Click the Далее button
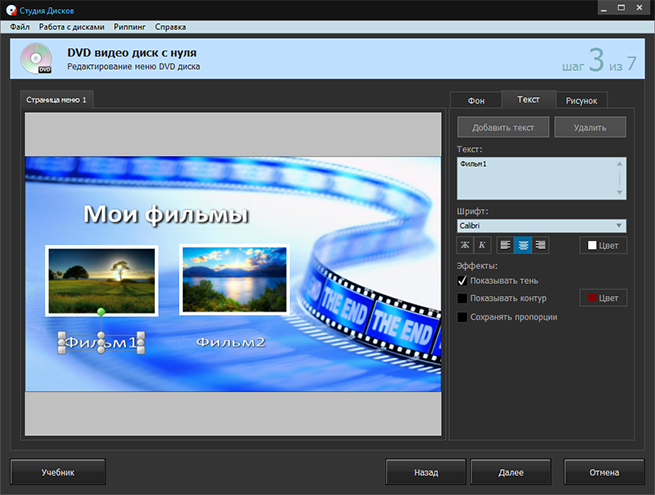 click(x=510, y=472)
